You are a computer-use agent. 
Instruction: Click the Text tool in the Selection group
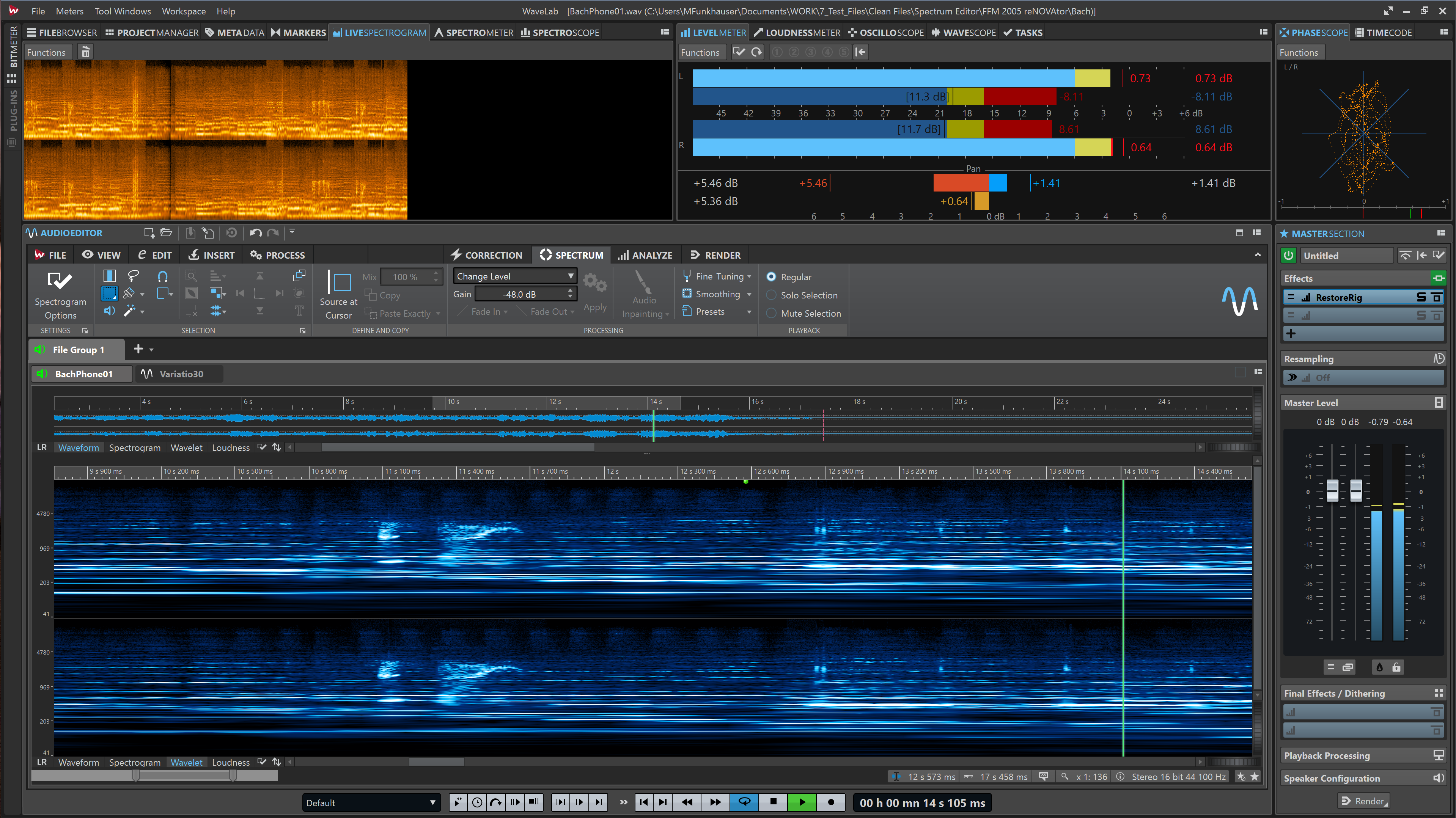pyautogui.click(x=299, y=311)
